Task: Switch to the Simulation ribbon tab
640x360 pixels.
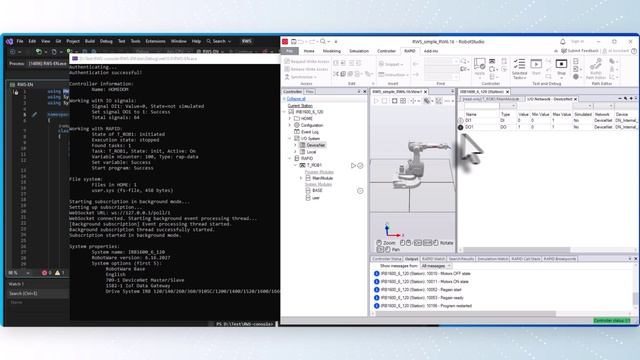Action: point(359,51)
